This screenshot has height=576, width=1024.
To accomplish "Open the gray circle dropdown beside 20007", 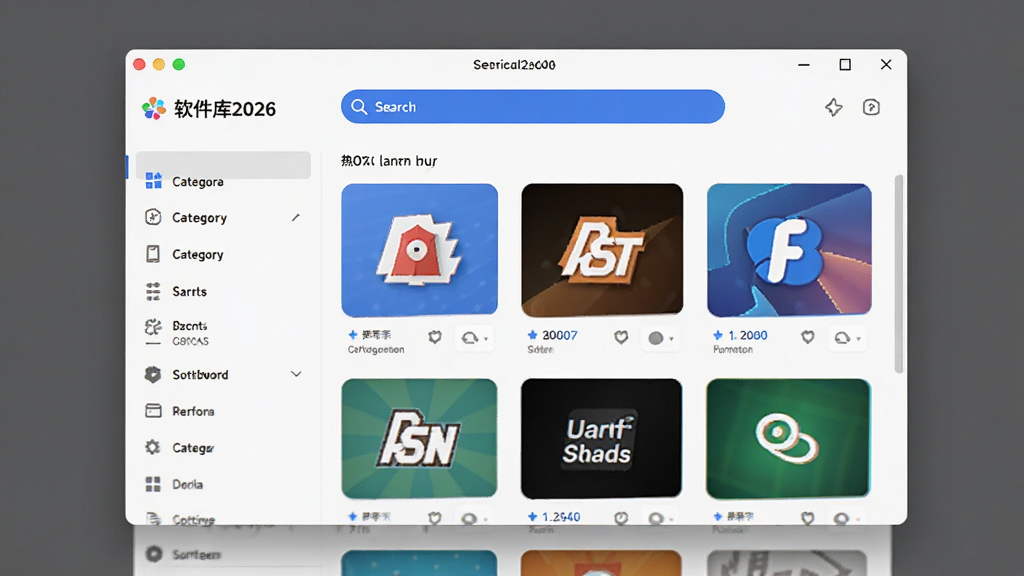I will click(660, 338).
